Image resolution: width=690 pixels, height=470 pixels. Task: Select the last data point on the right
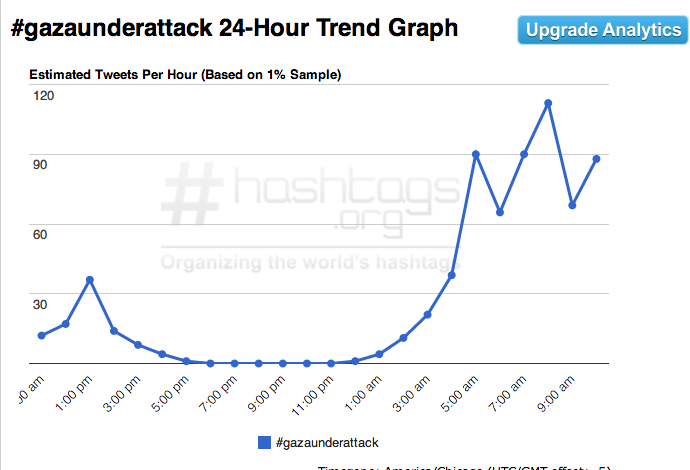pyautogui.click(x=597, y=158)
